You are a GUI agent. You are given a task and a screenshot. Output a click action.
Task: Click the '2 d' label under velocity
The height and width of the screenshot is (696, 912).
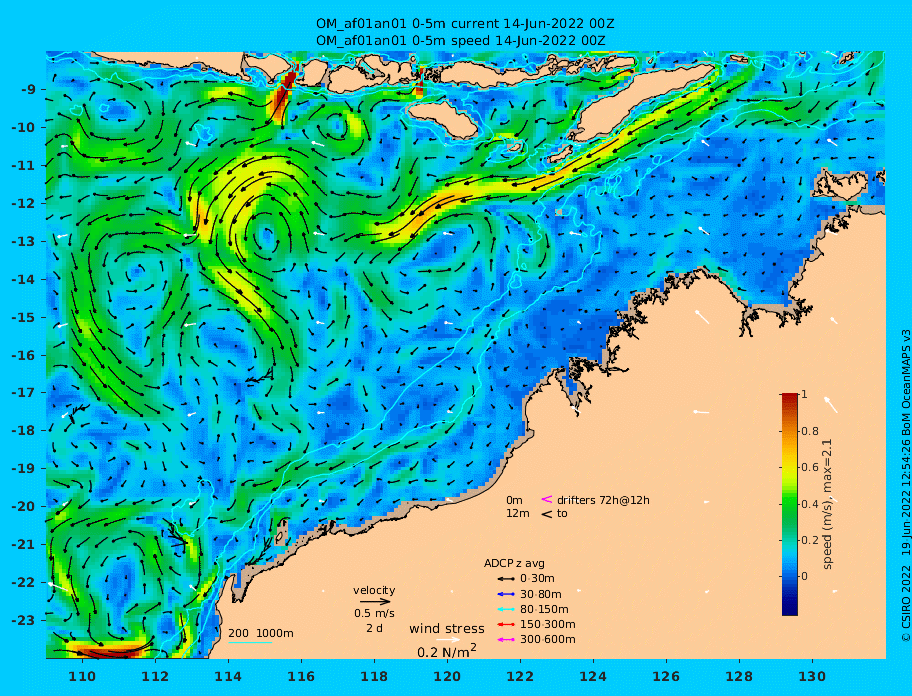tap(374, 629)
